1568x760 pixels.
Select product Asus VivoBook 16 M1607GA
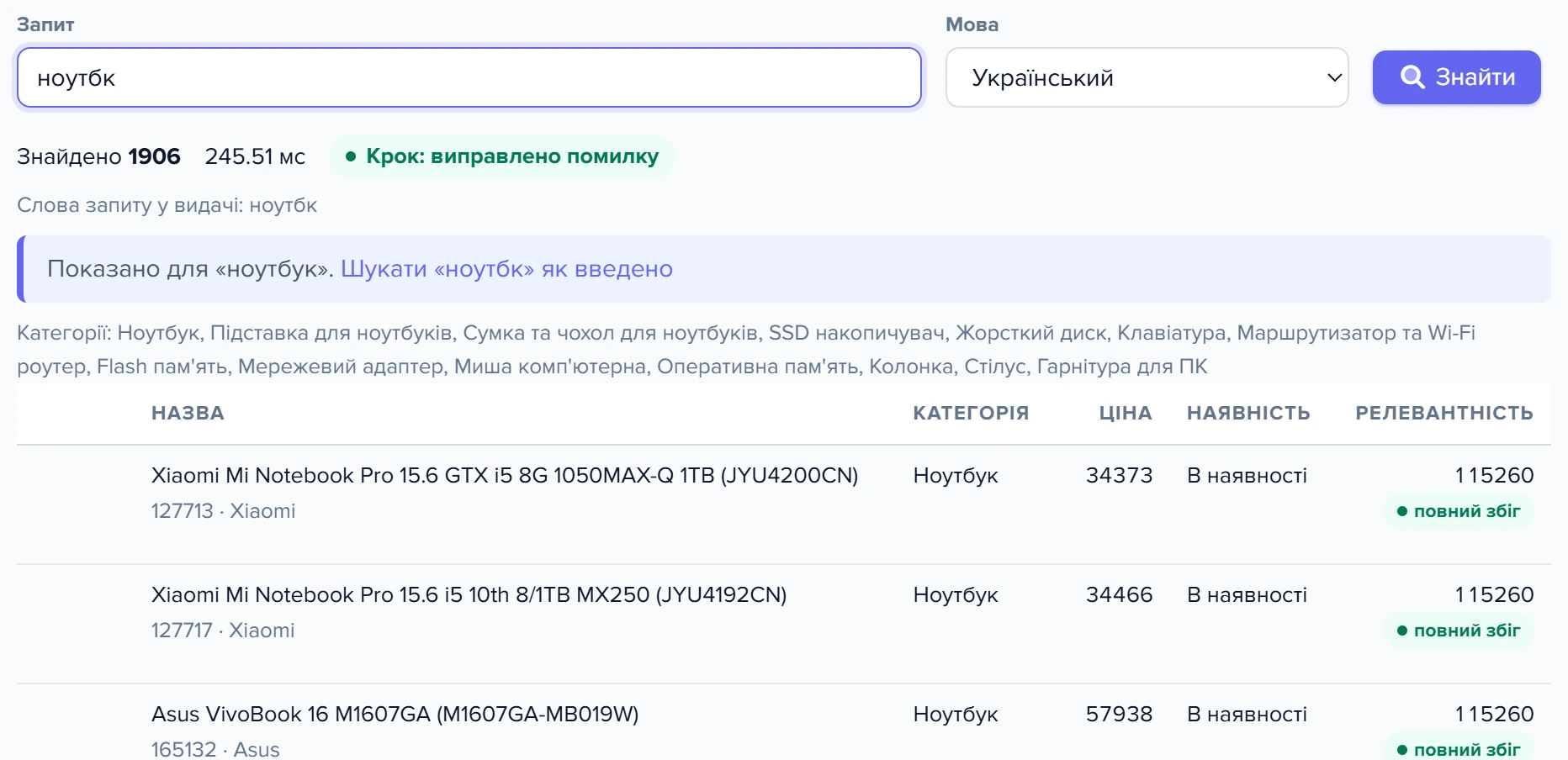[395, 715]
